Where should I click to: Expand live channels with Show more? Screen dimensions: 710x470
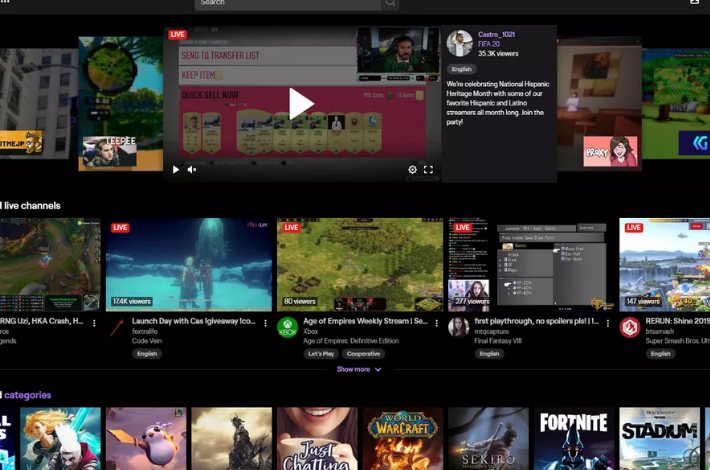(x=359, y=369)
